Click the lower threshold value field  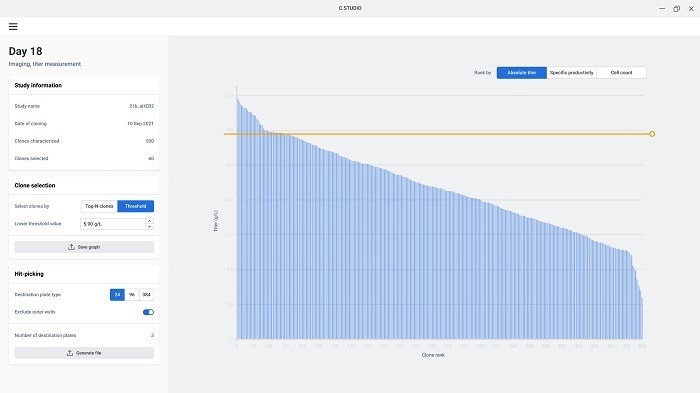pyautogui.click(x=113, y=224)
